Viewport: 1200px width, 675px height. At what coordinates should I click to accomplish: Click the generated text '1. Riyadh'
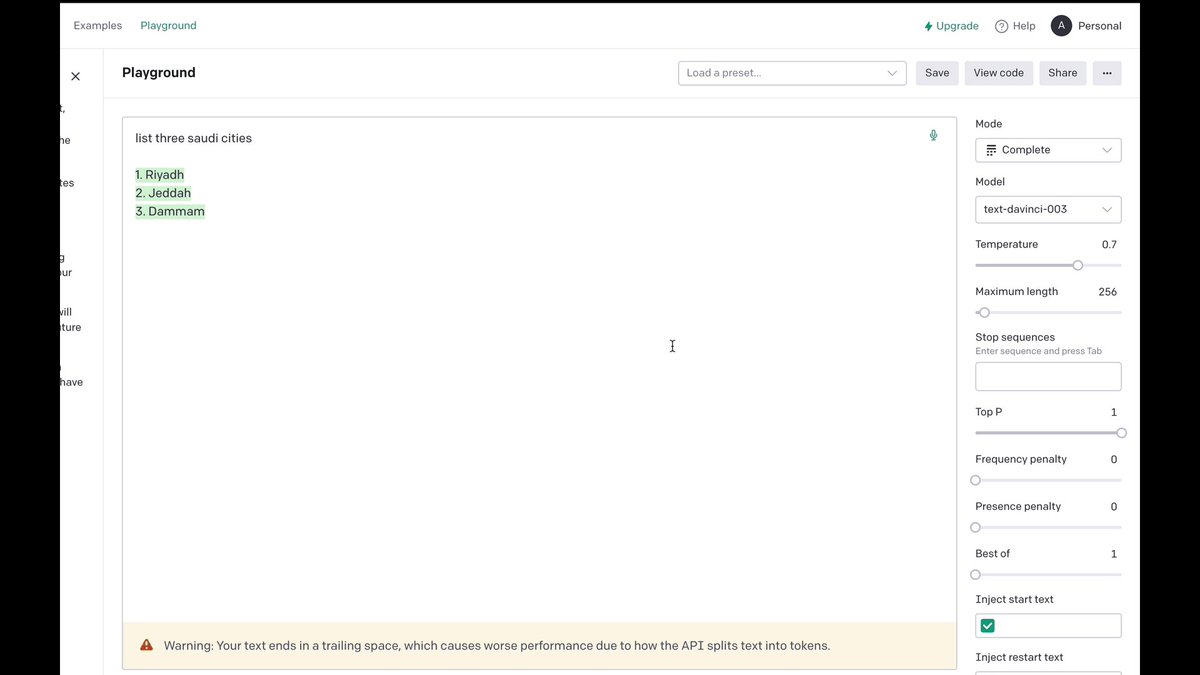point(160,175)
